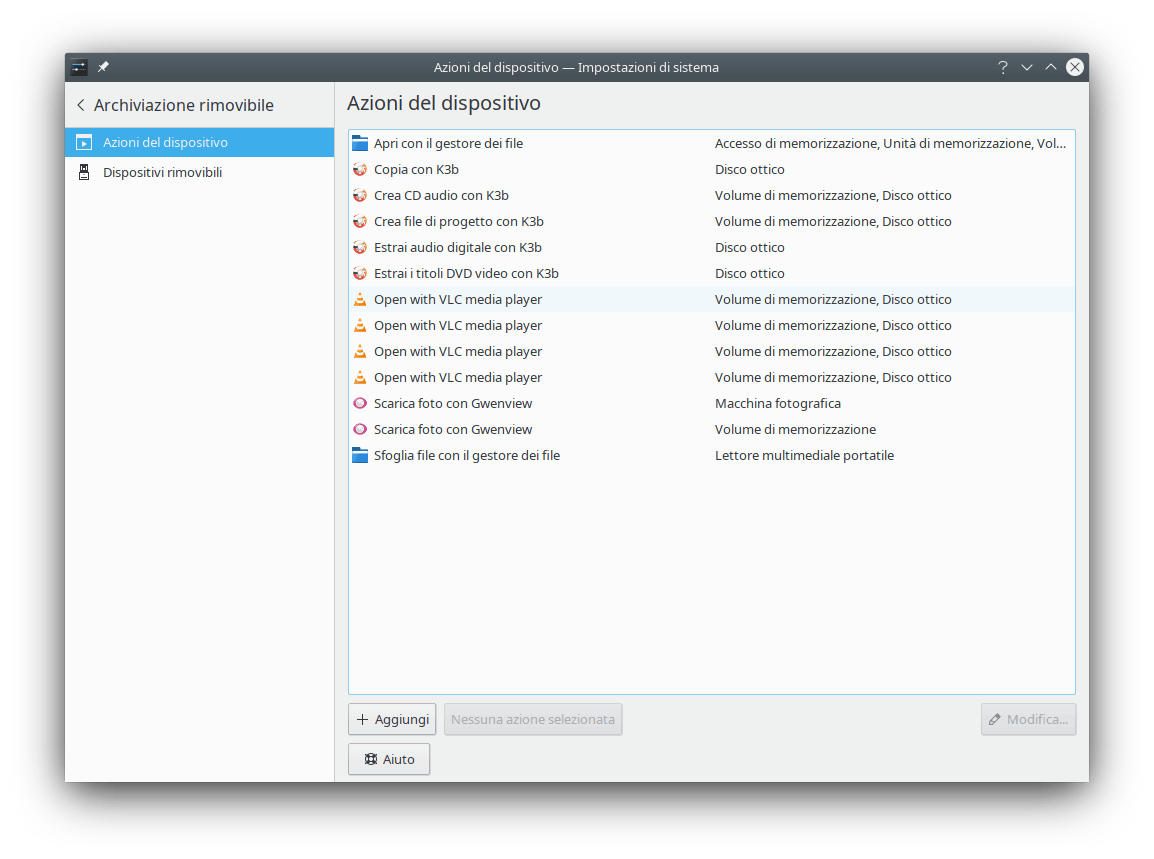Click the Gwenview icon for the 'Macchina fotografica' row
Screen dimensions: 1154x859
360,404
